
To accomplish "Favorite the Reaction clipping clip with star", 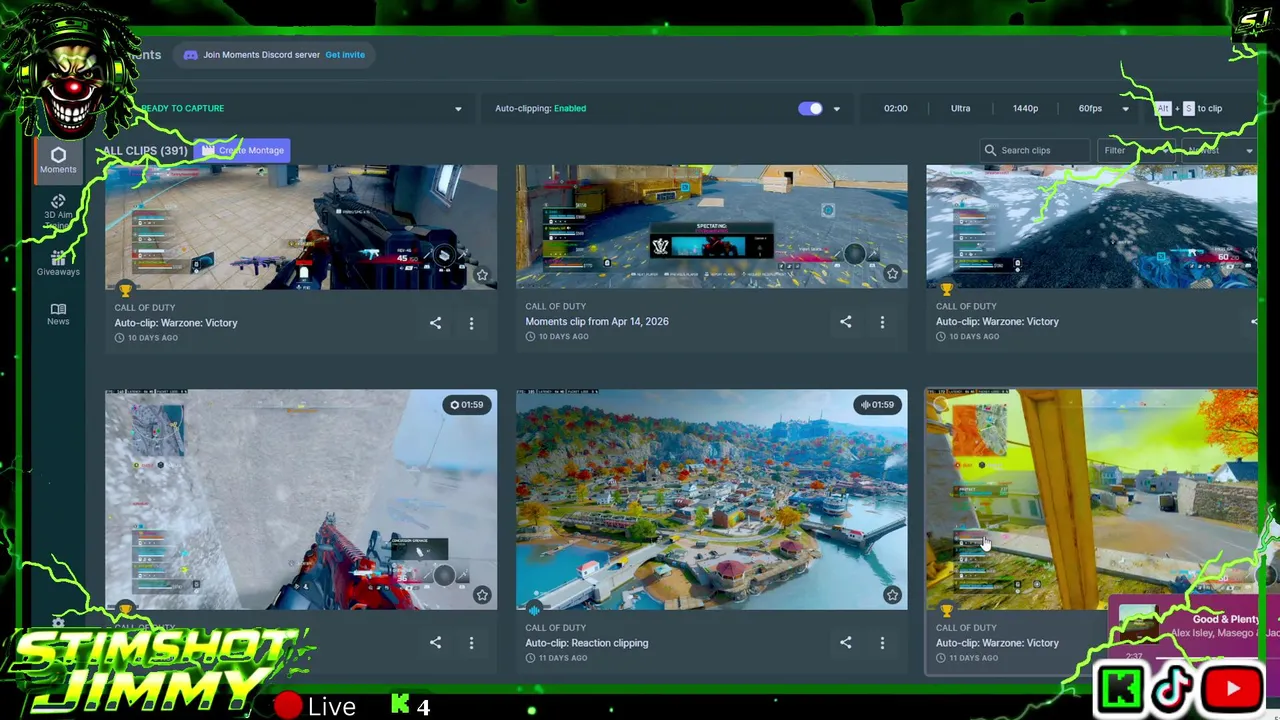I will (x=892, y=595).
